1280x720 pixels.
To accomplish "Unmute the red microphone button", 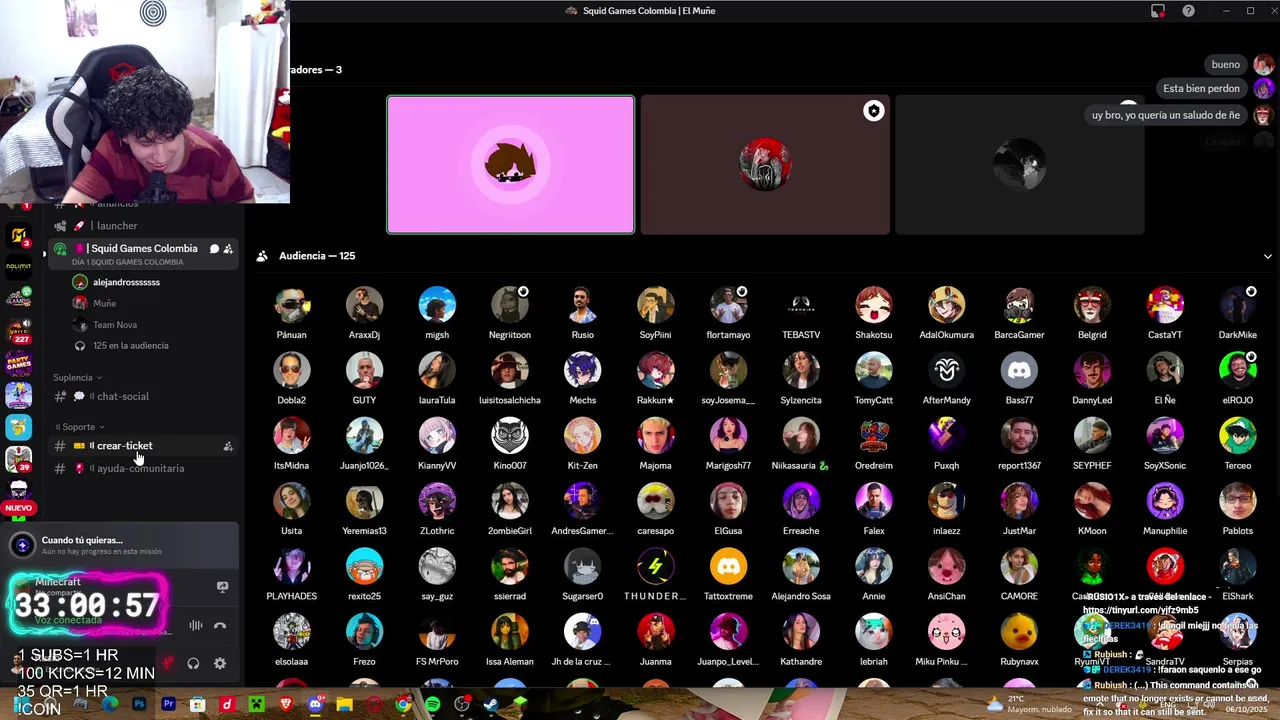I will 168,663.
